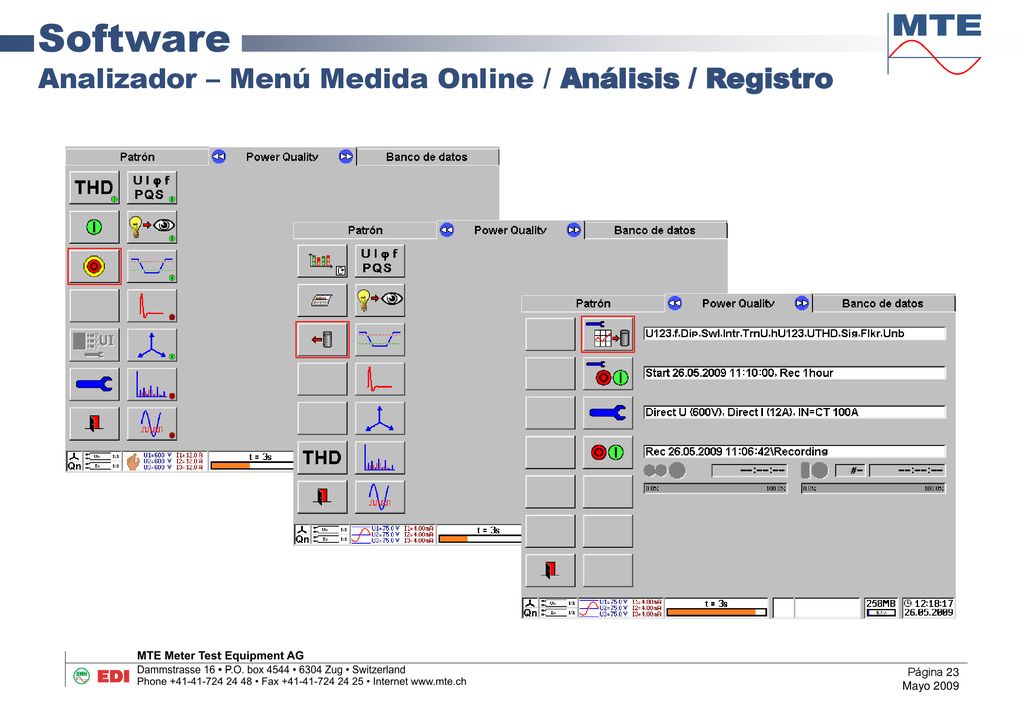Image resolution: width=1024 pixels, height=724 pixels.
Task: Click red/green record toggle in right window
Action: point(607,452)
